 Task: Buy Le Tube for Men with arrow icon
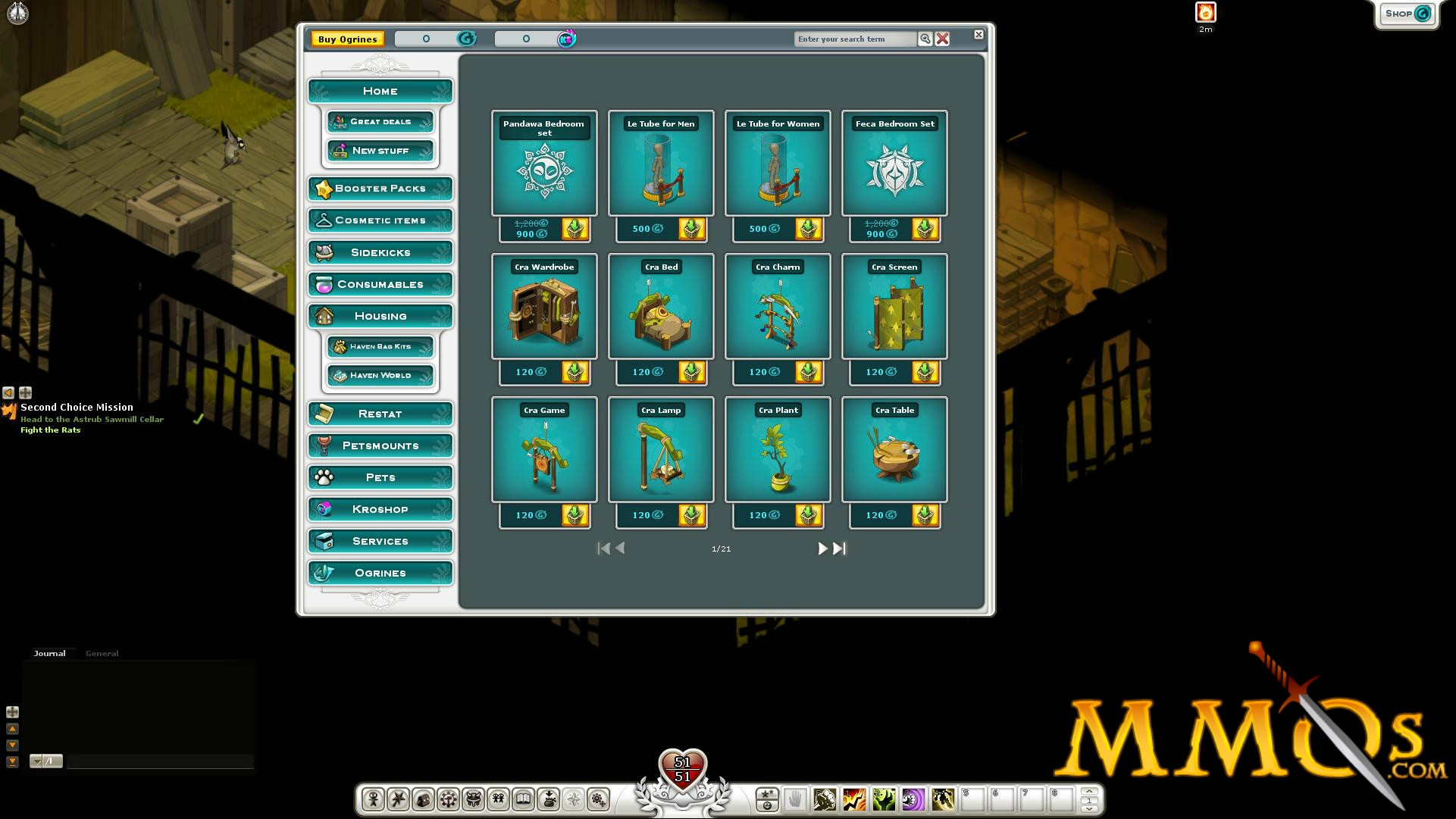(692, 229)
